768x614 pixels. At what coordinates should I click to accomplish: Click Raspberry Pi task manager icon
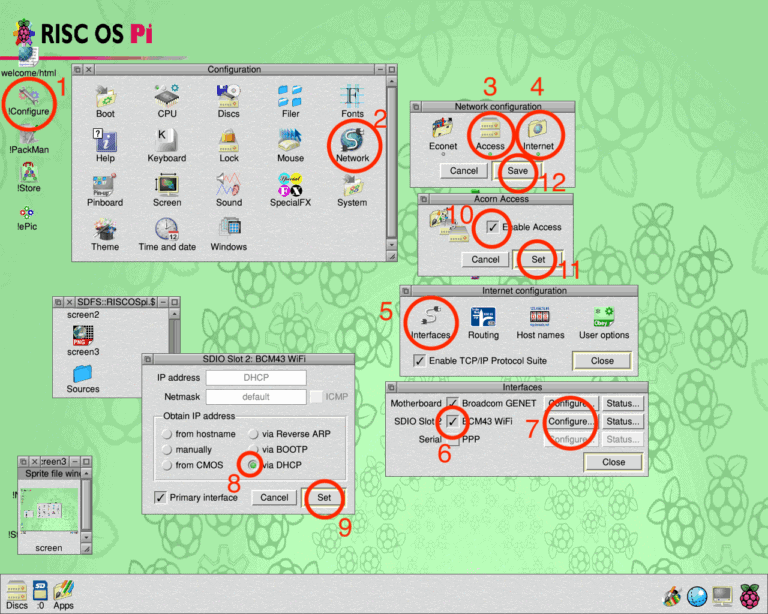pyautogui.click(x=750, y=596)
